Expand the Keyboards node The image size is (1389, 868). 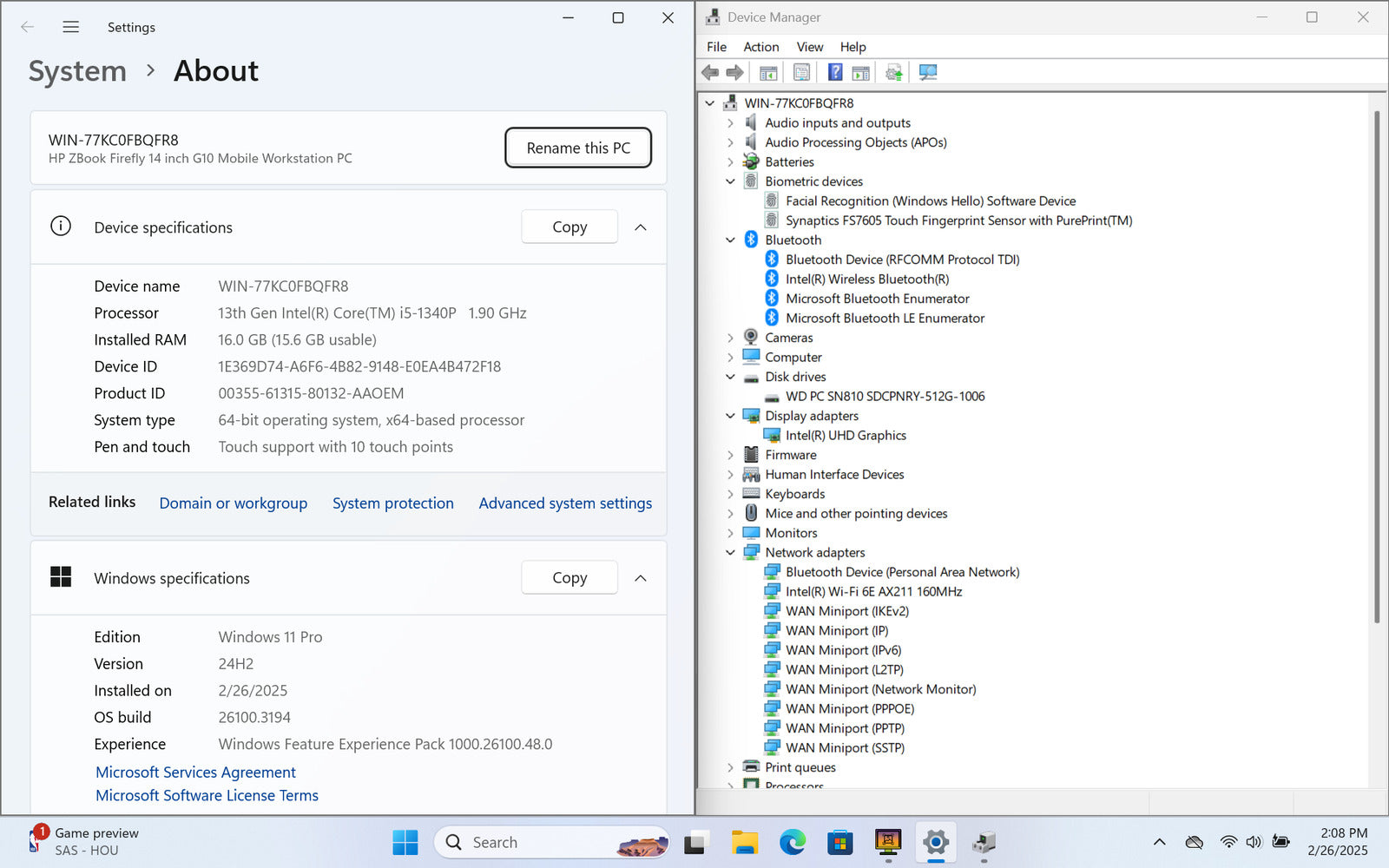[730, 494]
